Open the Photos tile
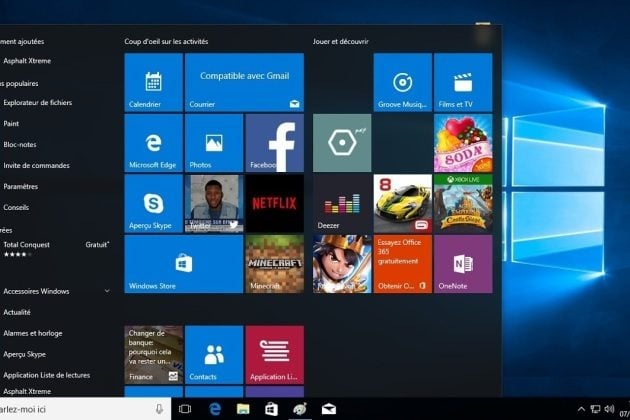 [214, 143]
